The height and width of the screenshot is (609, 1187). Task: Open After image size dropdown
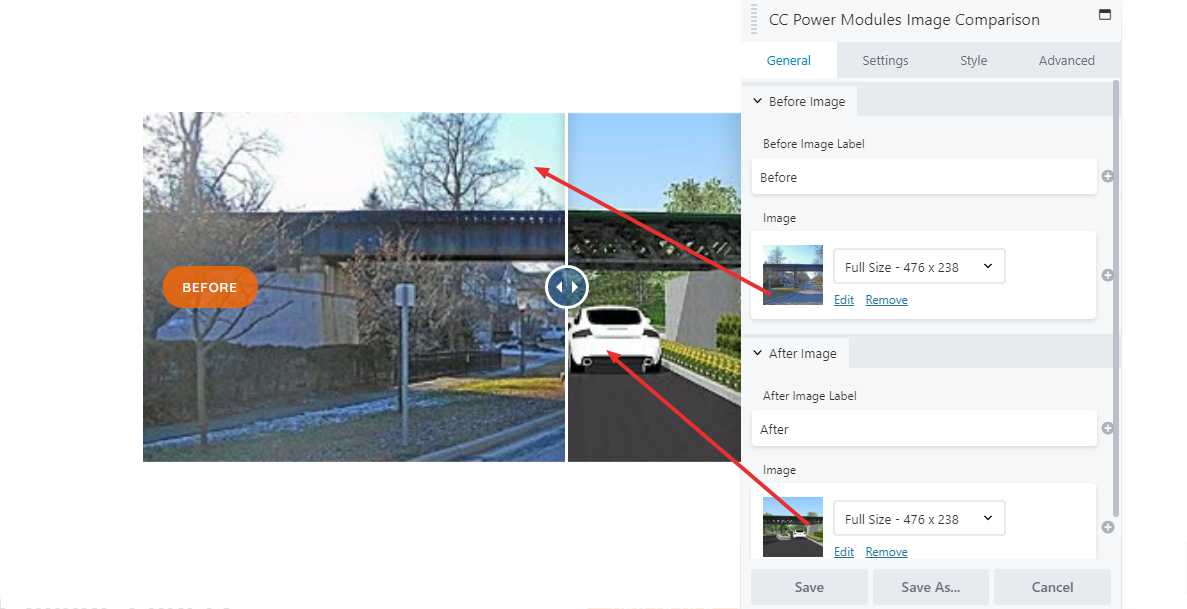pos(919,519)
